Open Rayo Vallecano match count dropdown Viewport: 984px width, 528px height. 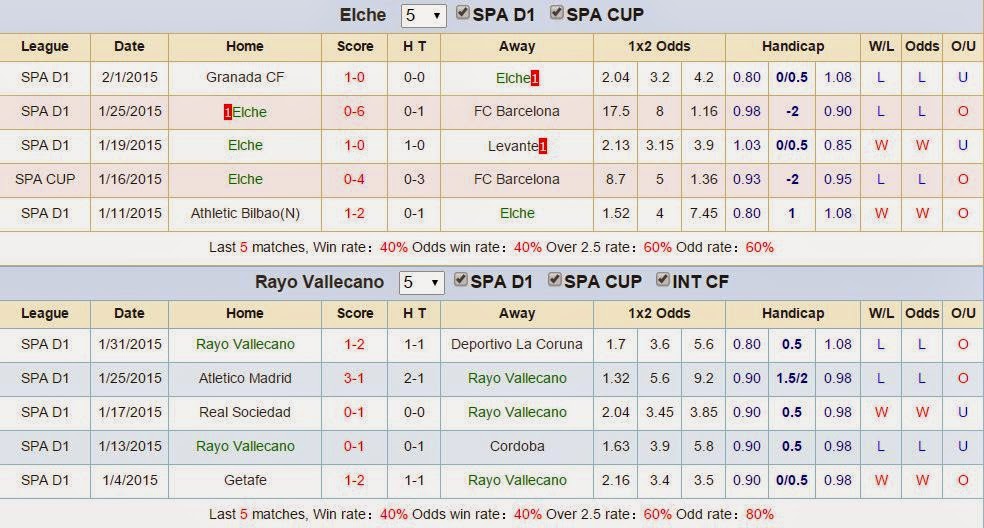point(422,283)
